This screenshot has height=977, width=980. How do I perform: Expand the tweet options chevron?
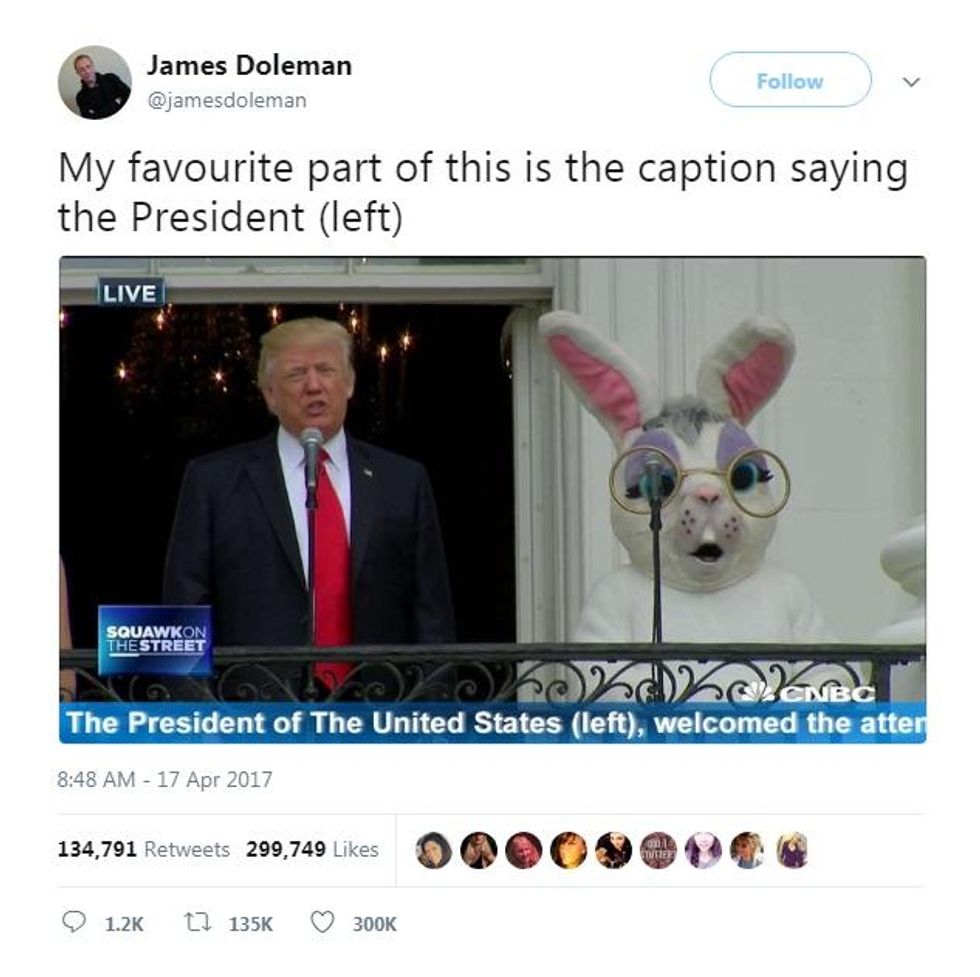click(912, 82)
